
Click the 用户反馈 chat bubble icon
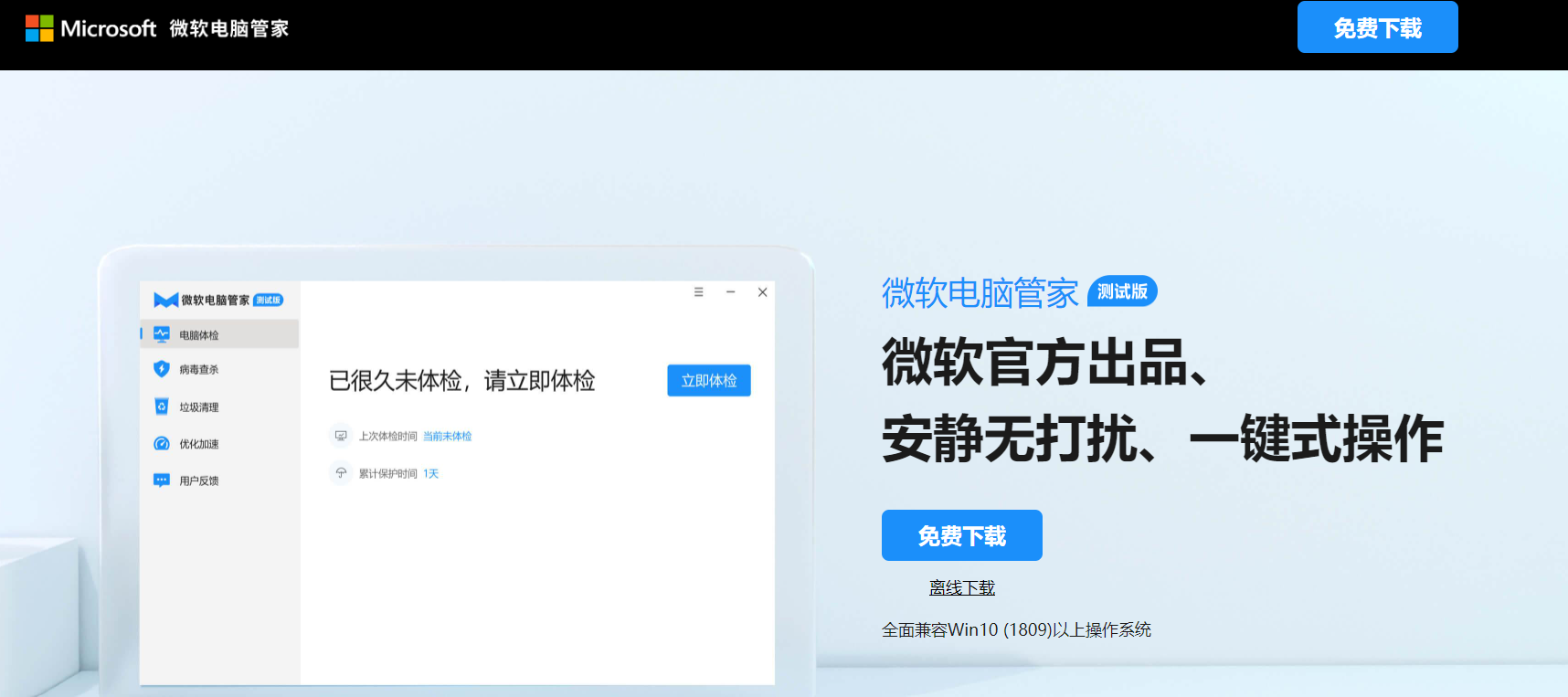(x=162, y=481)
